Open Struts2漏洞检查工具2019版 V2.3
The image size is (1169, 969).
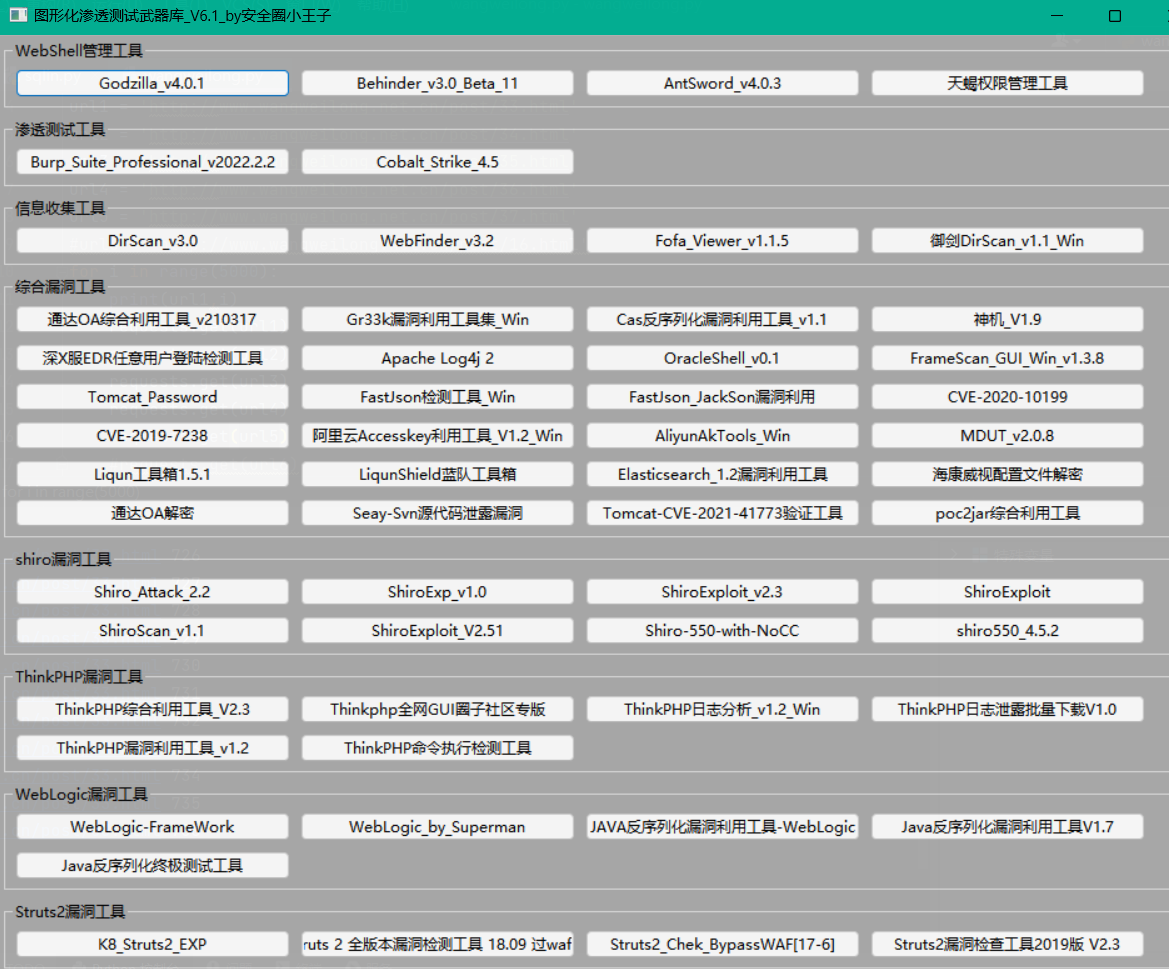[1007, 944]
